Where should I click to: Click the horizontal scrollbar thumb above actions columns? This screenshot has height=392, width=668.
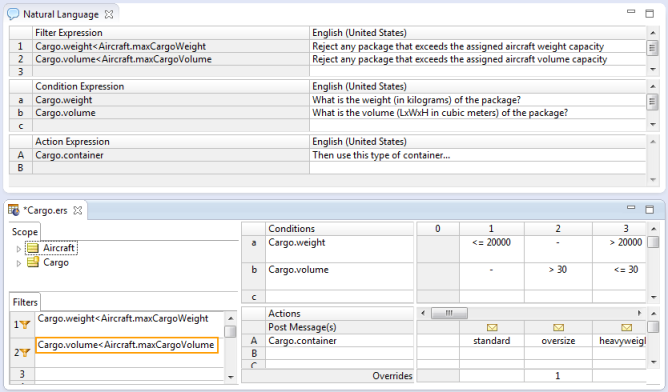449,313
